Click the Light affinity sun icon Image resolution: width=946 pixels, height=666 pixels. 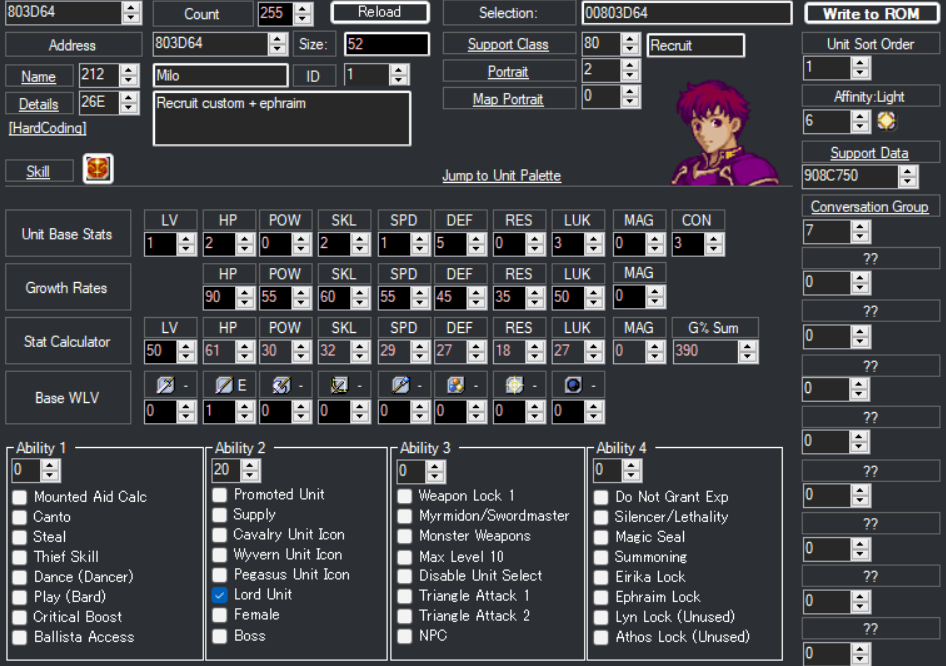tap(887, 121)
